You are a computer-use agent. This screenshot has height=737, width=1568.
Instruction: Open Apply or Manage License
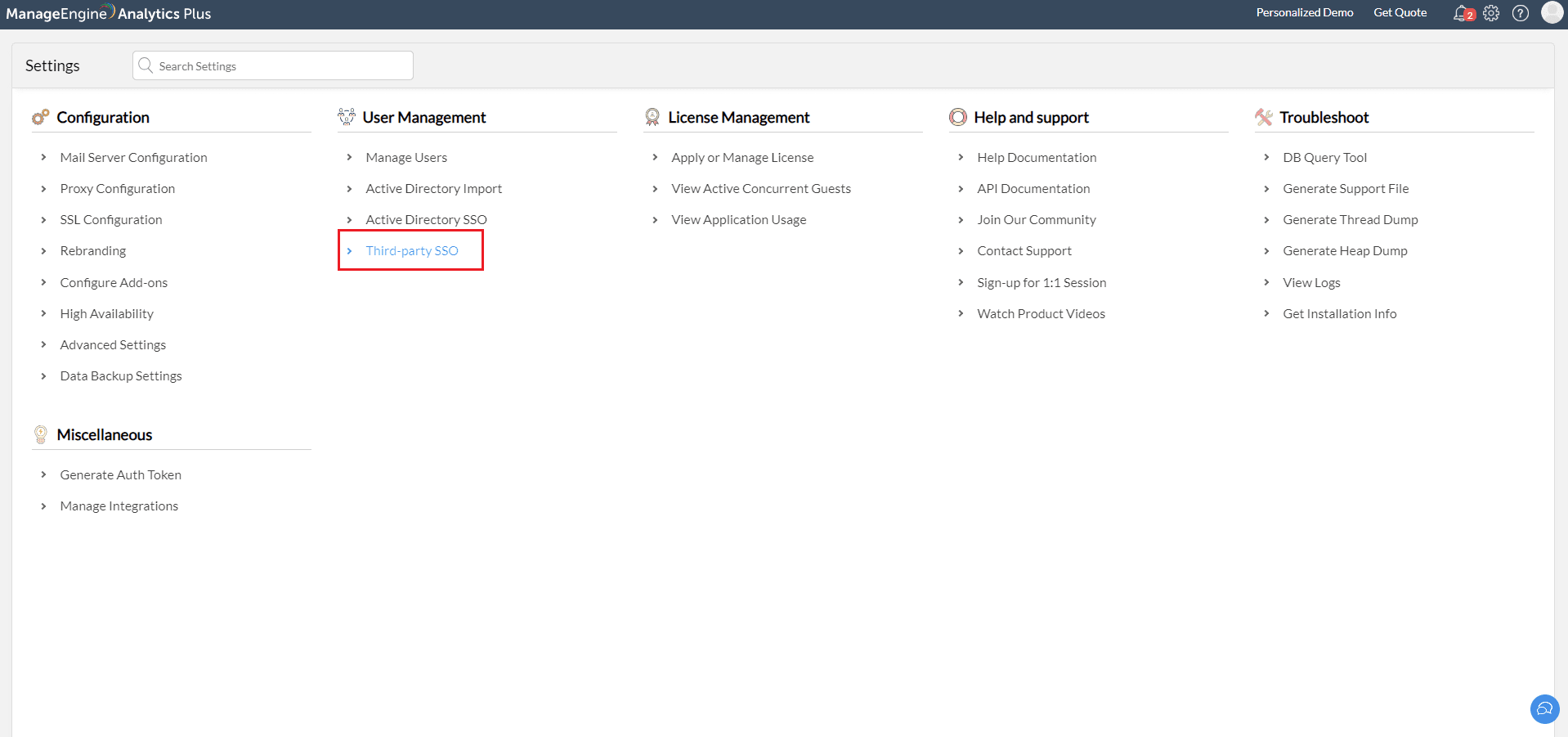coord(742,157)
